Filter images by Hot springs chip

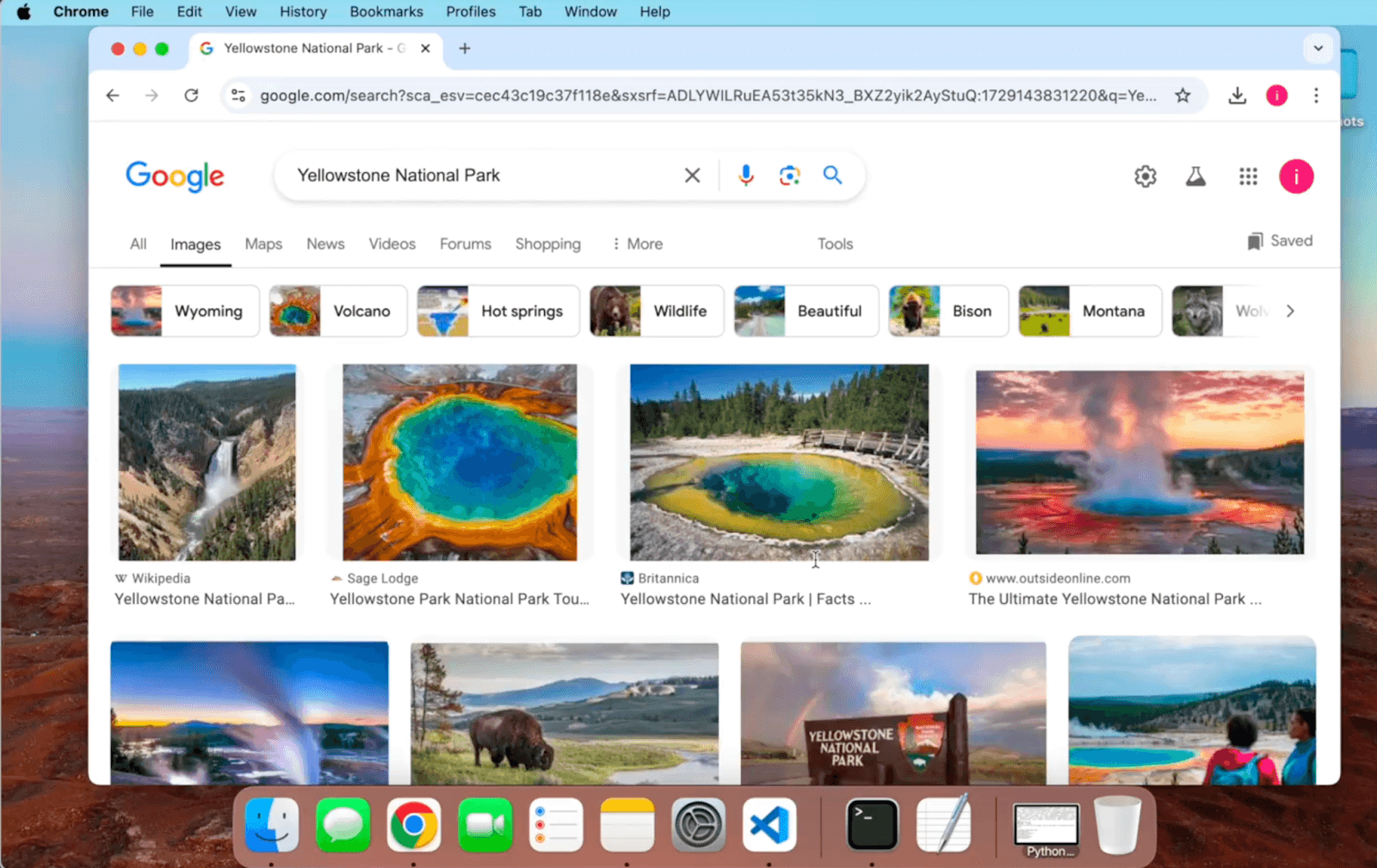498,311
